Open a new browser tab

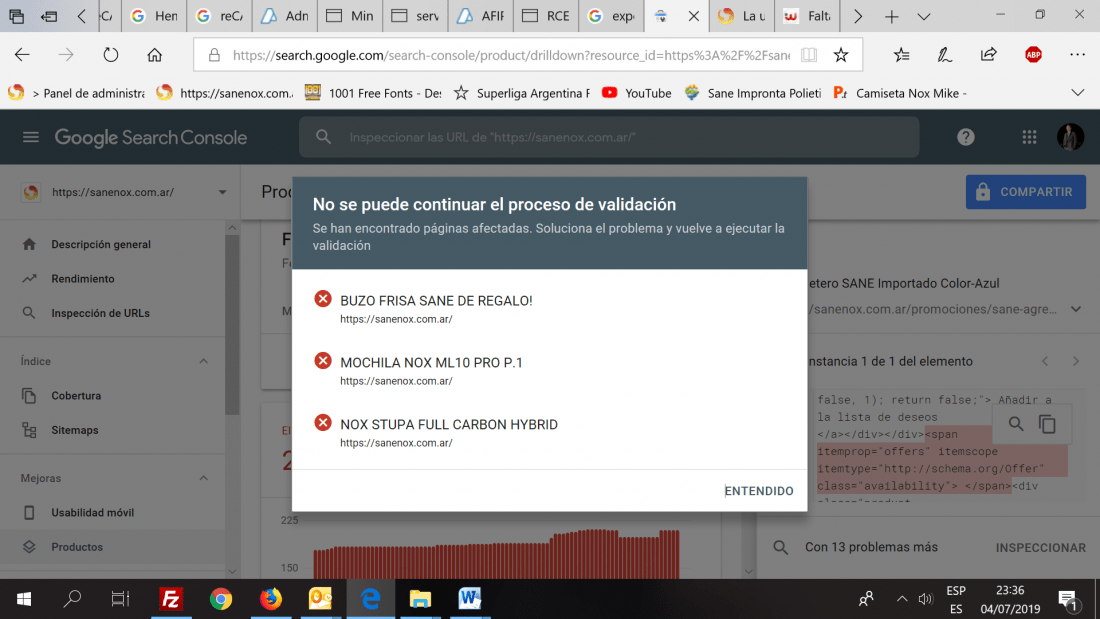[891, 16]
